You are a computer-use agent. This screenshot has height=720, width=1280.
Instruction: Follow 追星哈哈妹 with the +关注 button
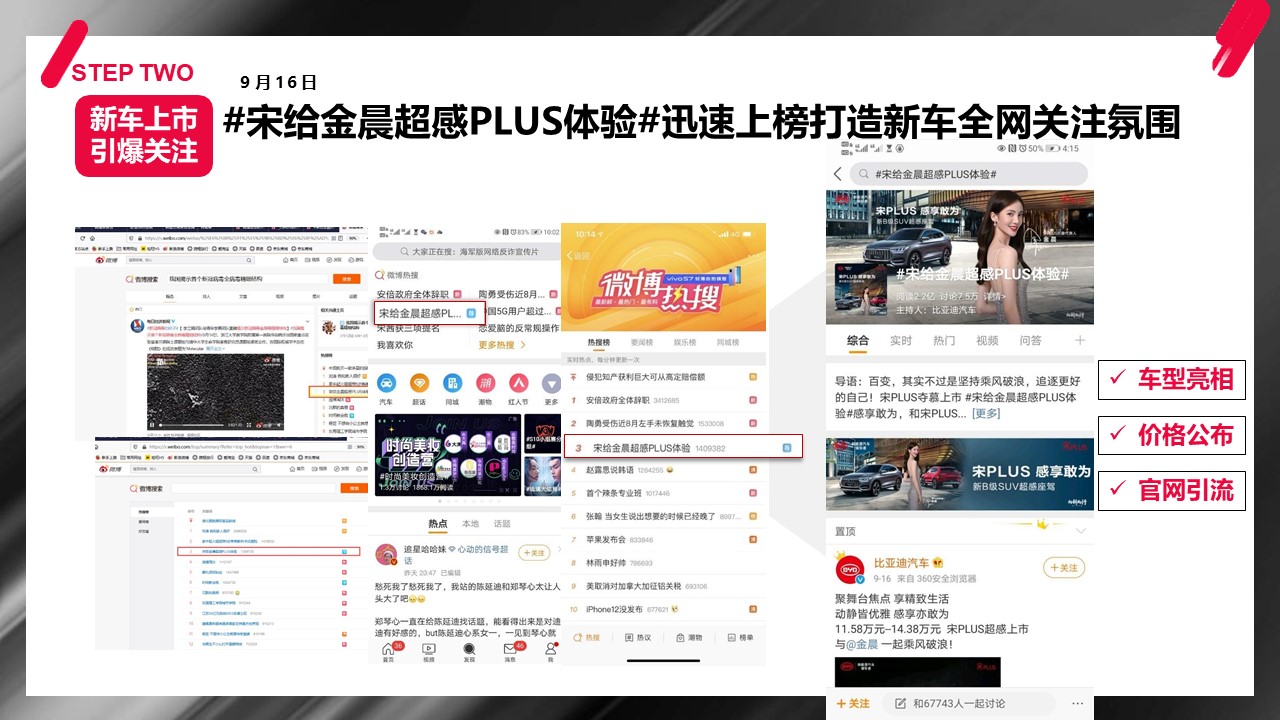534,552
